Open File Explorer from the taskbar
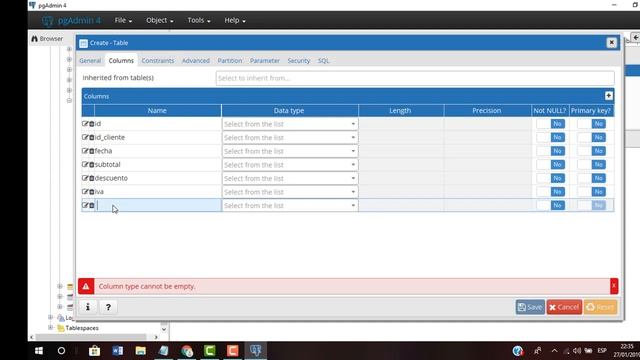This screenshot has width=640, height=360. (x=140, y=351)
